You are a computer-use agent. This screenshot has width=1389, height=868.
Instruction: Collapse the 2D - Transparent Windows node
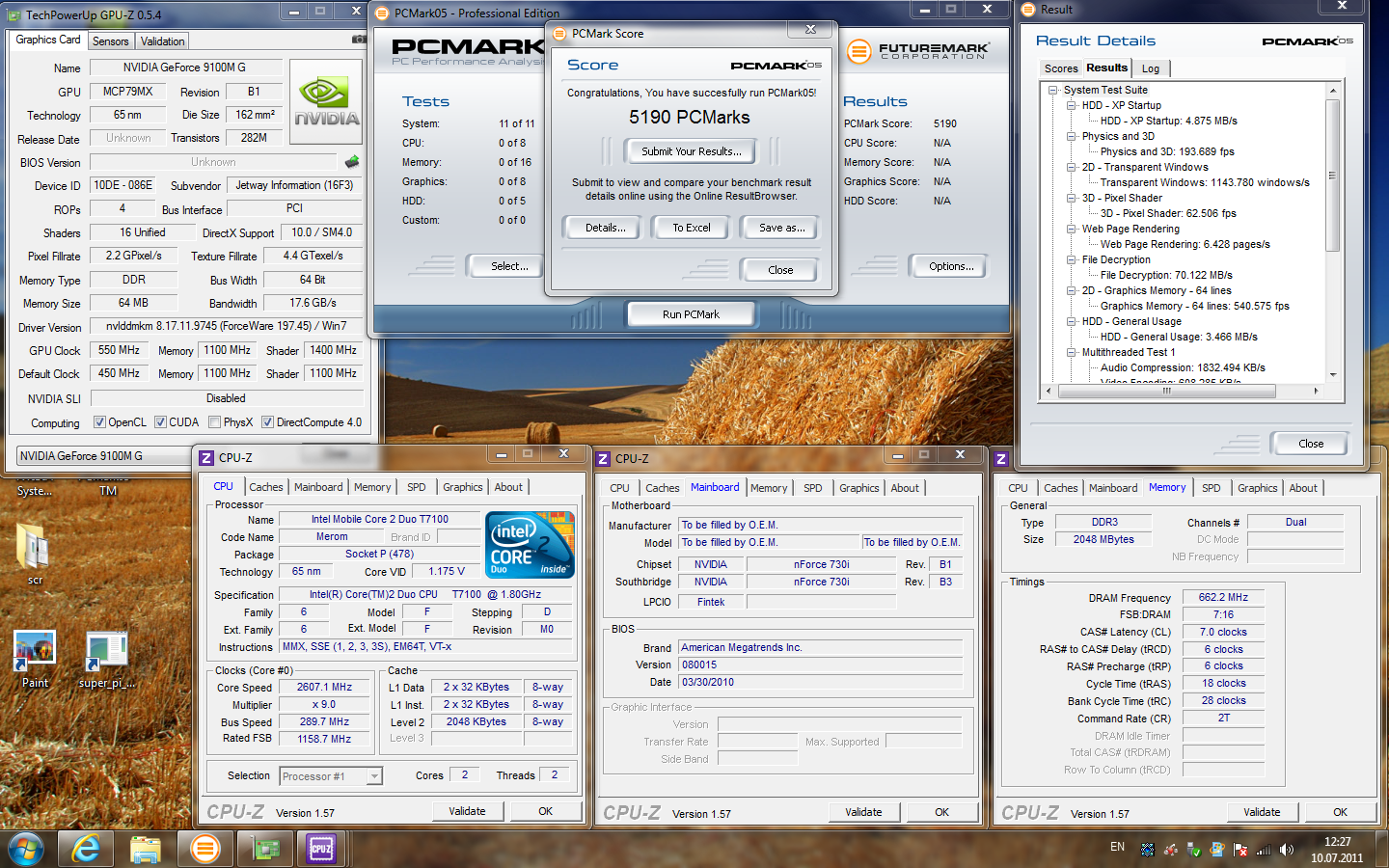pyautogui.click(x=1071, y=168)
